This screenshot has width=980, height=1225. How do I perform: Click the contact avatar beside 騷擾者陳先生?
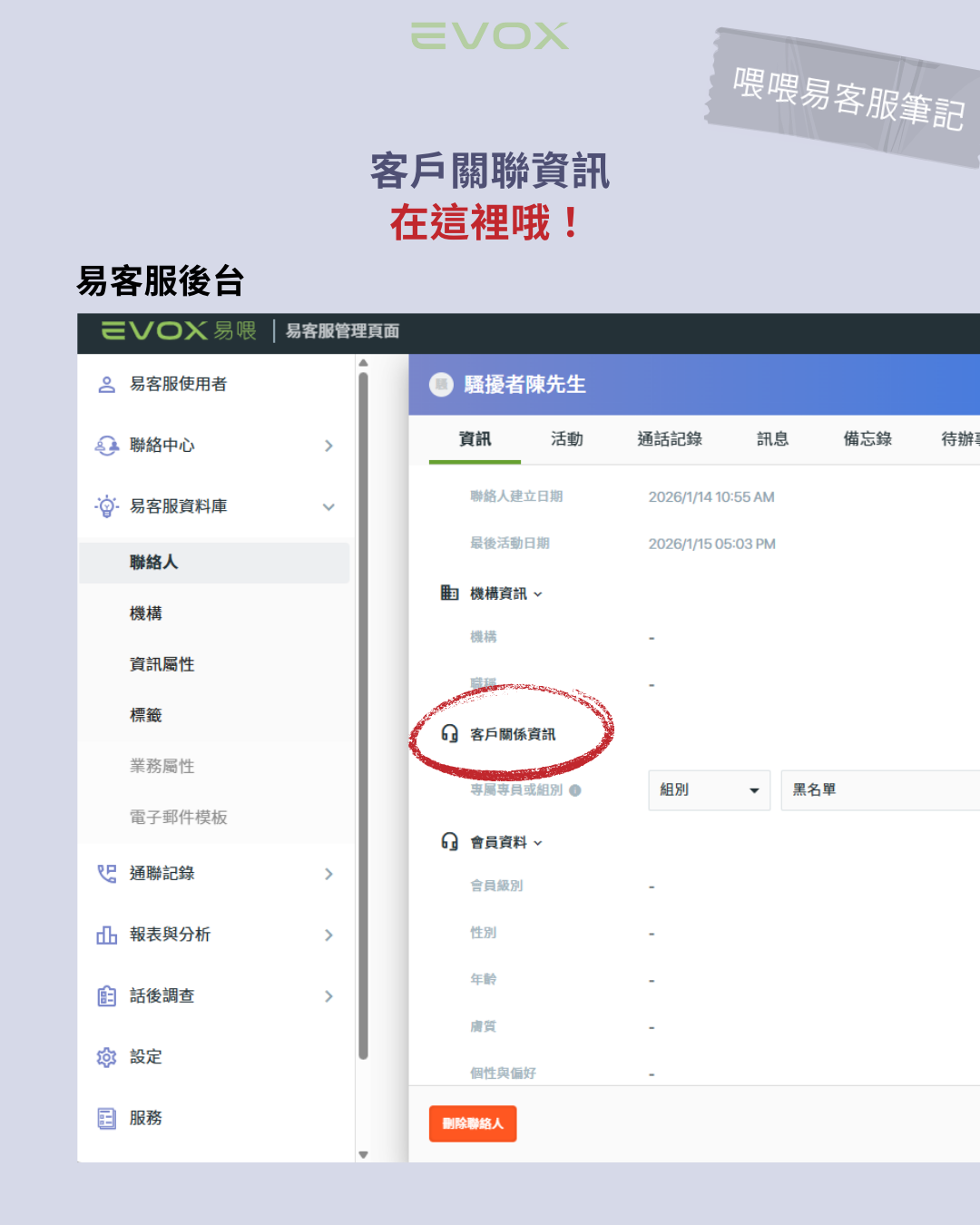click(x=441, y=385)
